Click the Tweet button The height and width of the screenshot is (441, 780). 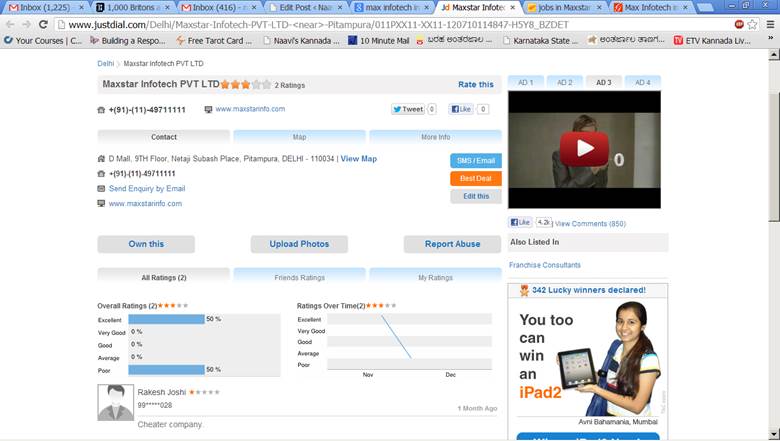(x=408, y=109)
